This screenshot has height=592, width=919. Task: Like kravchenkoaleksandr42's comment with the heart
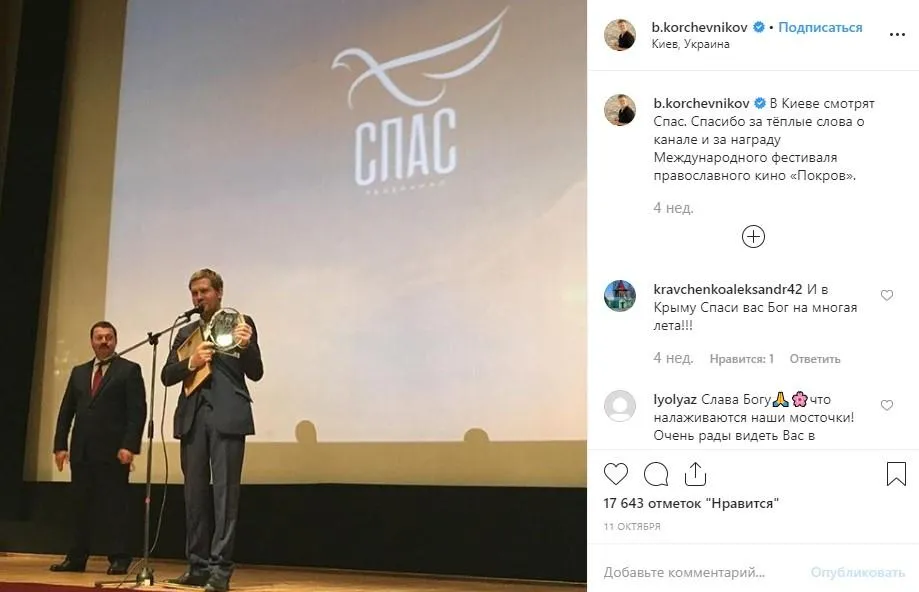pos(887,295)
